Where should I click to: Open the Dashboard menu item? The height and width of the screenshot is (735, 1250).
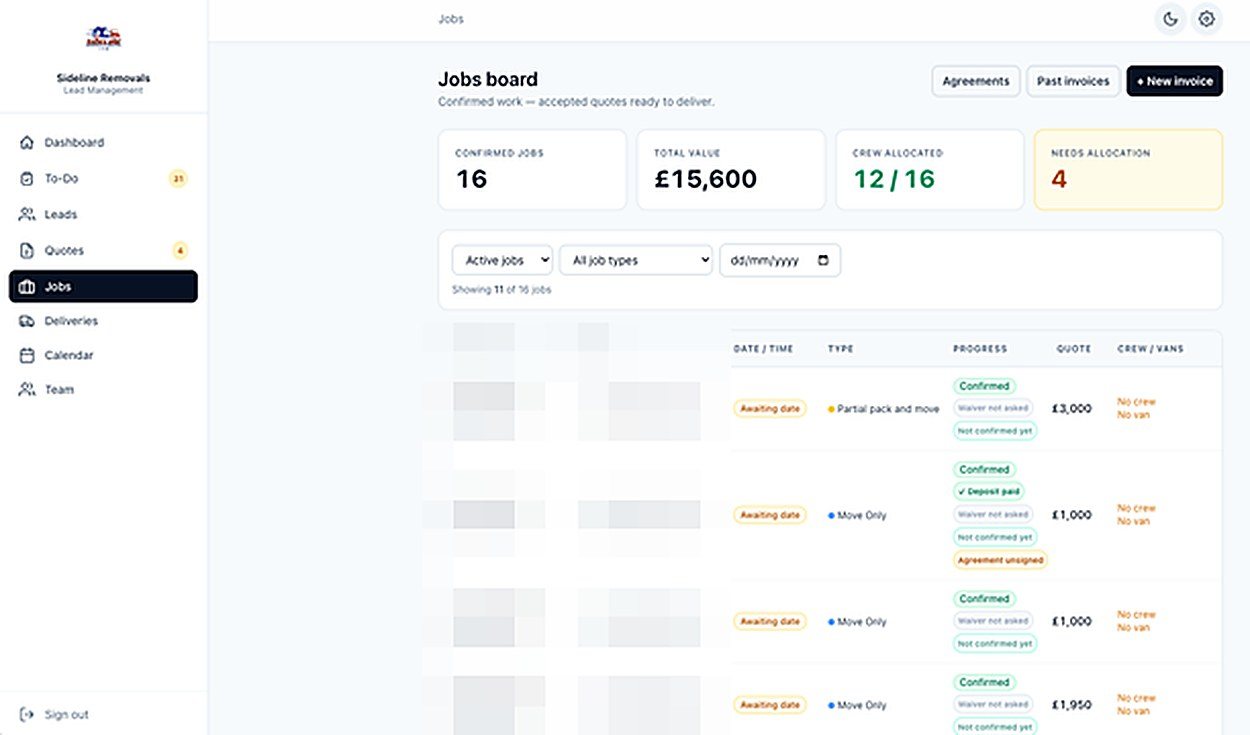[103, 143]
